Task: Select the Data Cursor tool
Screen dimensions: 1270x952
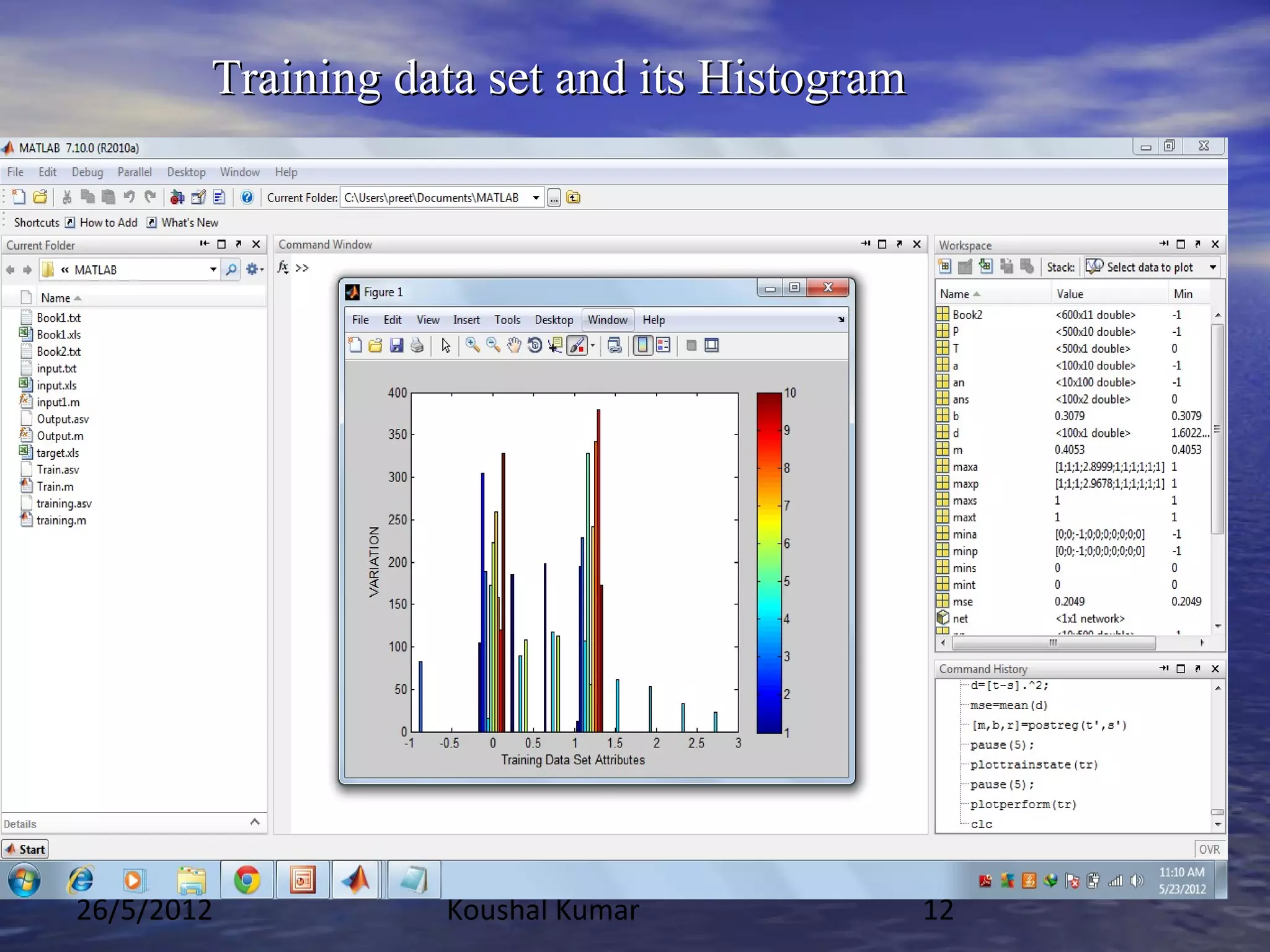Action: tap(555, 345)
